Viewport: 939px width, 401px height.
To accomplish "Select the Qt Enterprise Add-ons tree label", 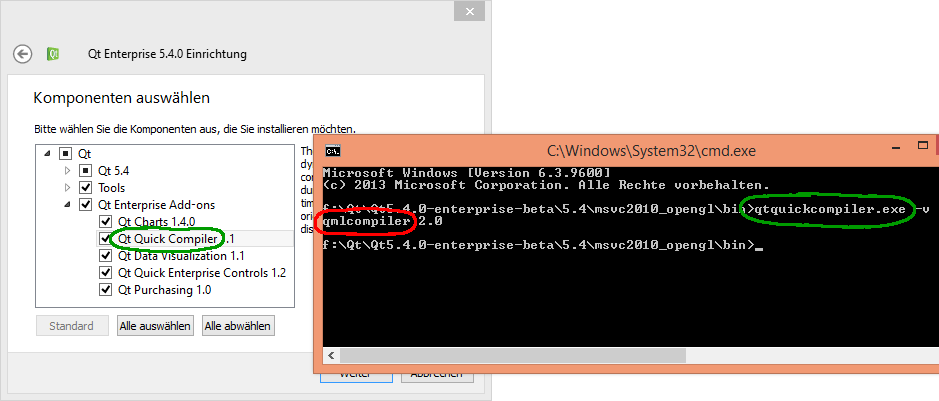I will pos(156,205).
